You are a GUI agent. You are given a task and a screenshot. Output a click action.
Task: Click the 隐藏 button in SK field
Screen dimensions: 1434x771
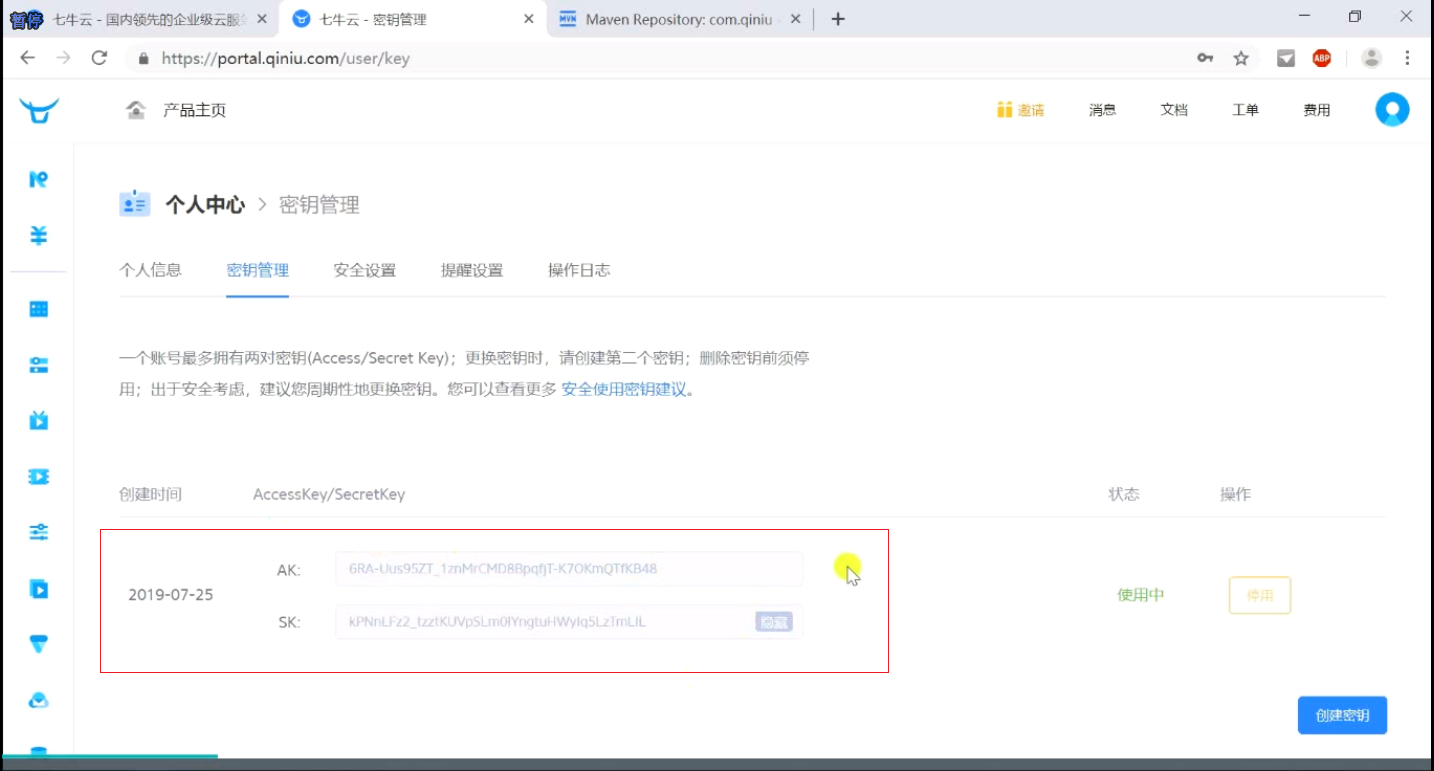pos(774,622)
